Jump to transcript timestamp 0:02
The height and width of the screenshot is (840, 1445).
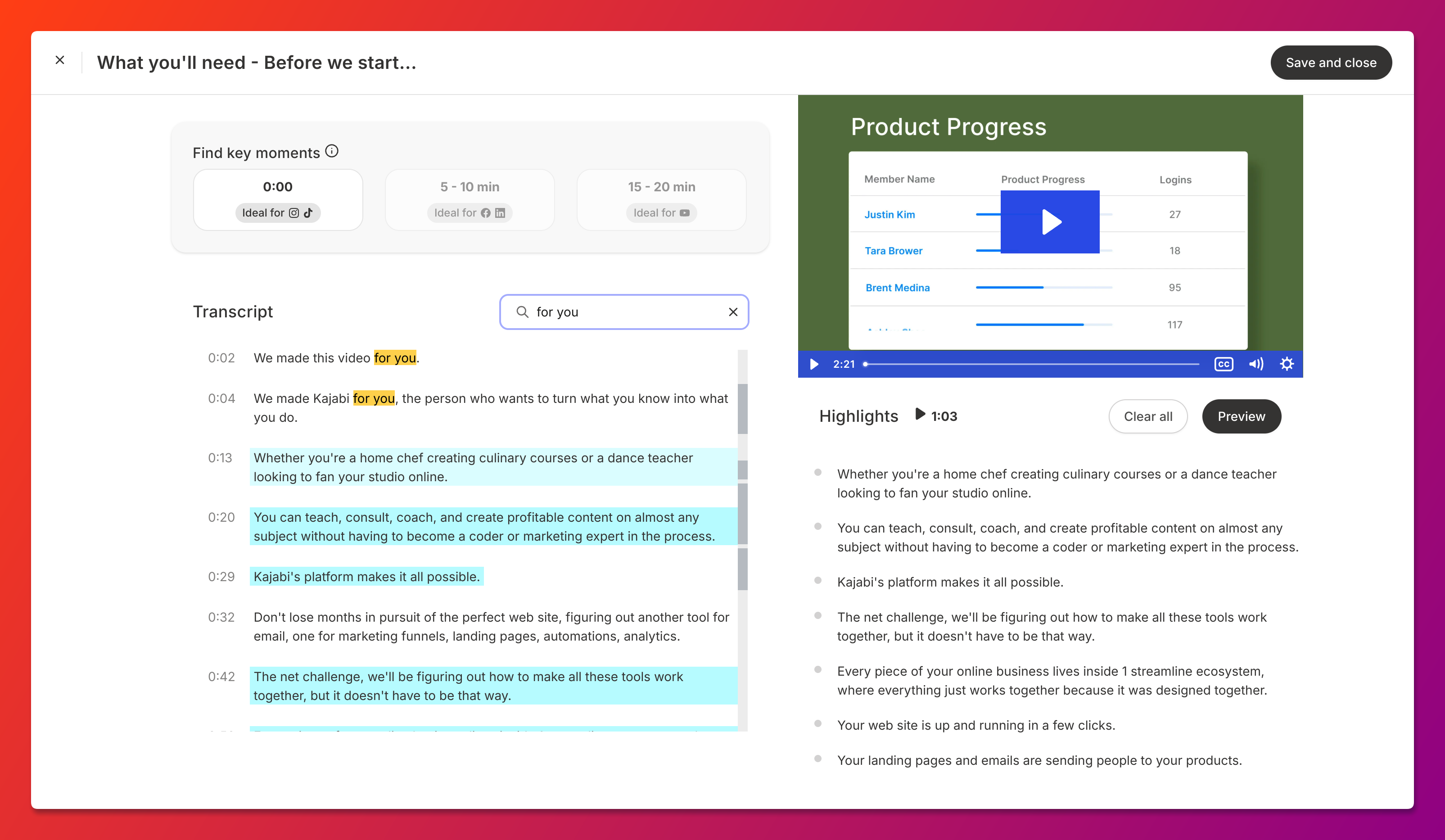coord(221,358)
